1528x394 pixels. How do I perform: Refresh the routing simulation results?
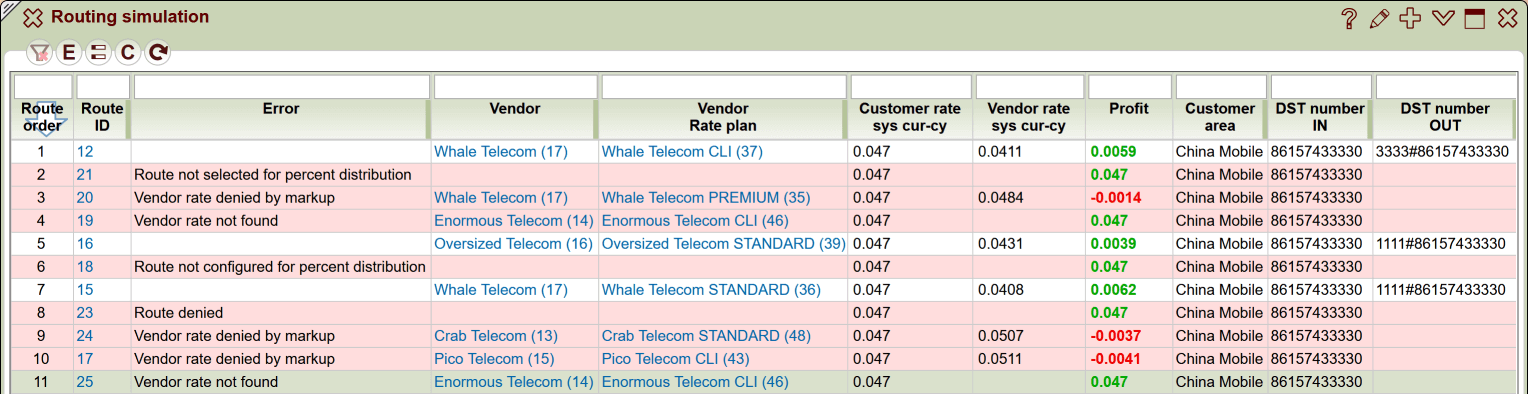tap(157, 53)
